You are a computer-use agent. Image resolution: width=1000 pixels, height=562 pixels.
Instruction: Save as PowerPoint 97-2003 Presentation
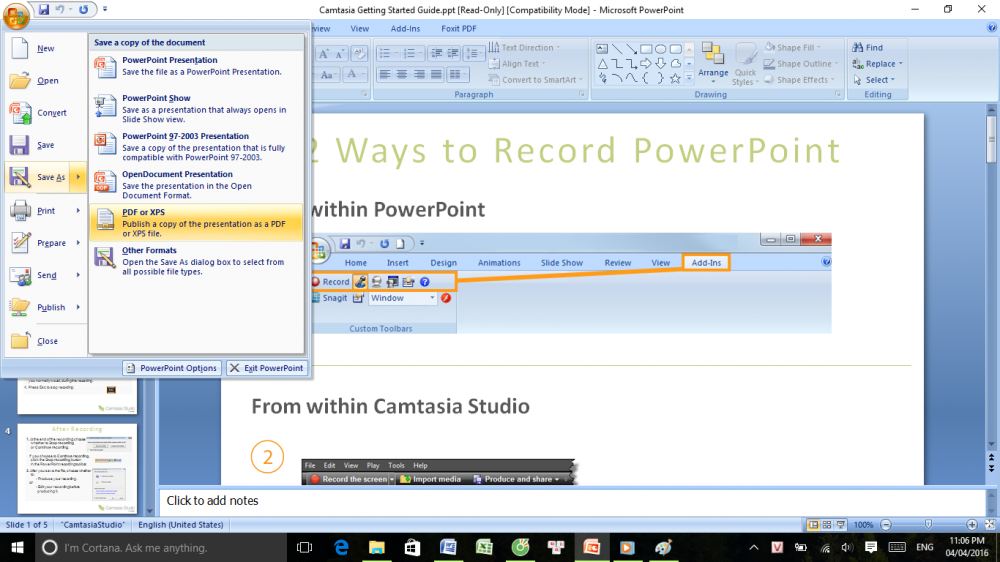point(196,147)
